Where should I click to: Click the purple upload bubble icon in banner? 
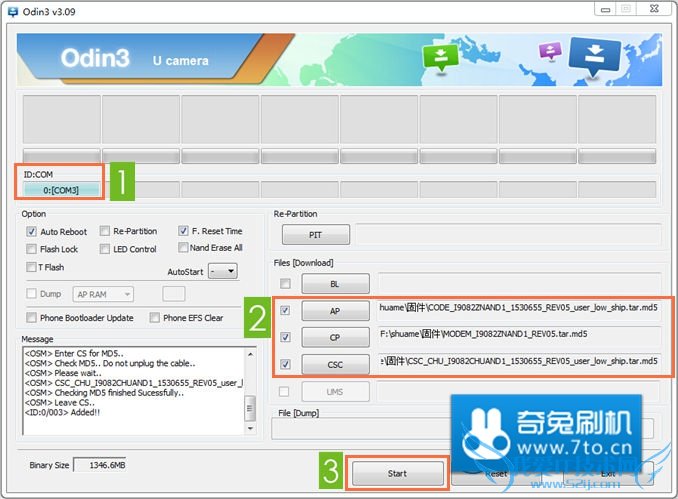[x=550, y=51]
